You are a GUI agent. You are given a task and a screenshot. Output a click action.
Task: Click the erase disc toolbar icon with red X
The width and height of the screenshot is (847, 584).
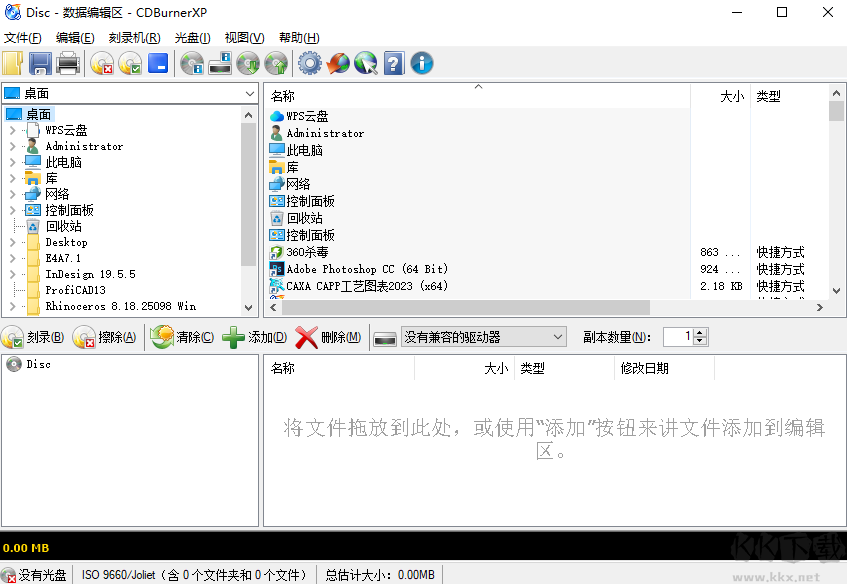102,63
